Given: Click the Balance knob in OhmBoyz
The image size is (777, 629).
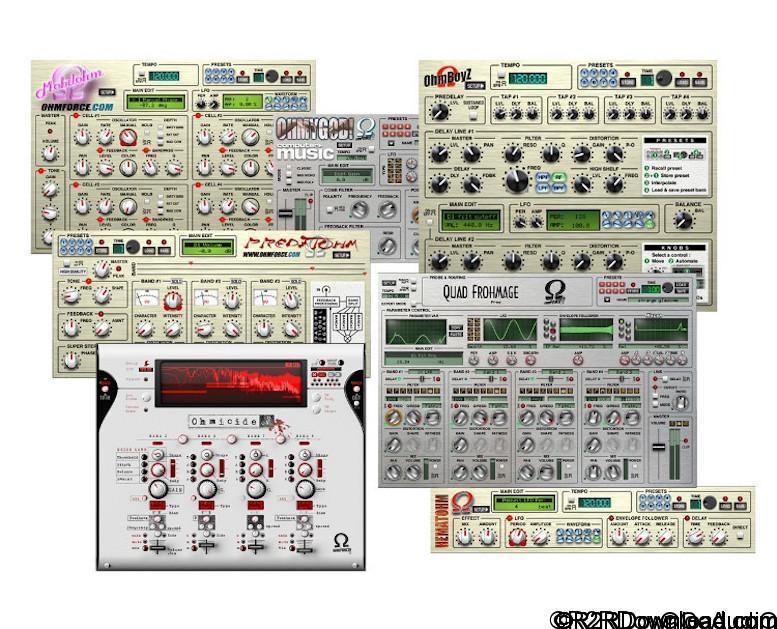Looking at the screenshot, I should [684, 219].
